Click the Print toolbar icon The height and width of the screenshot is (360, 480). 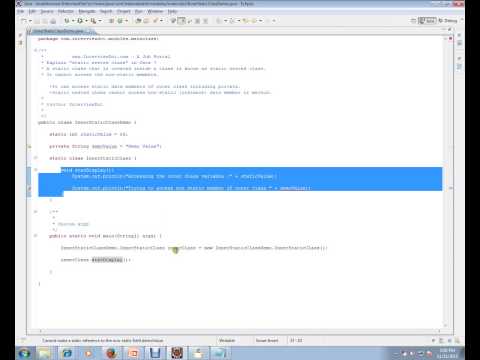point(53,21)
